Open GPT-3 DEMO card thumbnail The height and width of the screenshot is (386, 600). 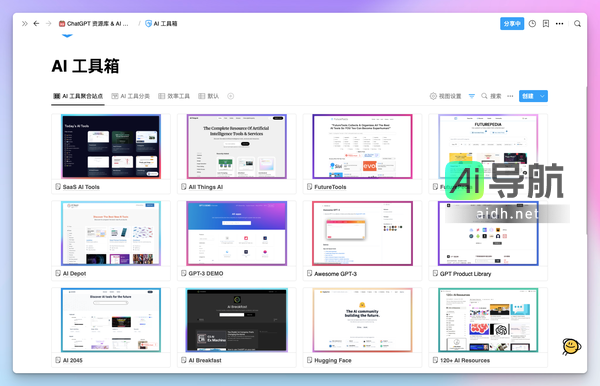coord(236,233)
